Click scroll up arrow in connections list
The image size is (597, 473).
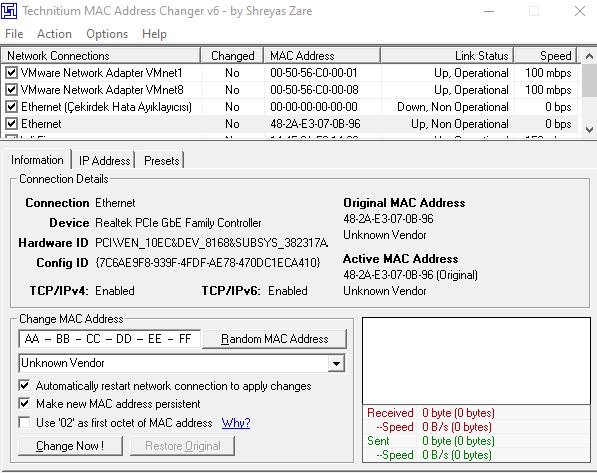point(589,56)
